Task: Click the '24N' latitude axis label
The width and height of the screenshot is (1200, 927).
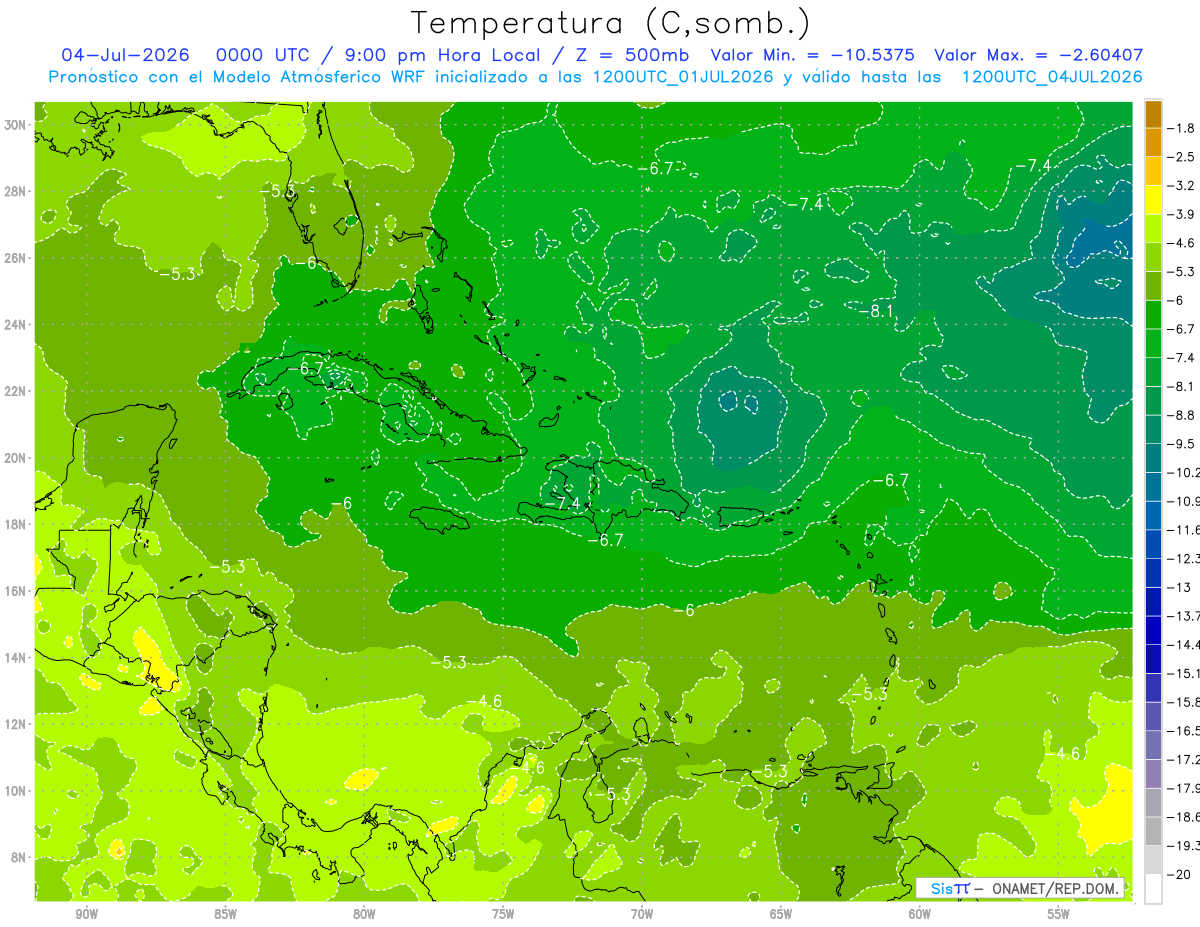Action: click(14, 325)
